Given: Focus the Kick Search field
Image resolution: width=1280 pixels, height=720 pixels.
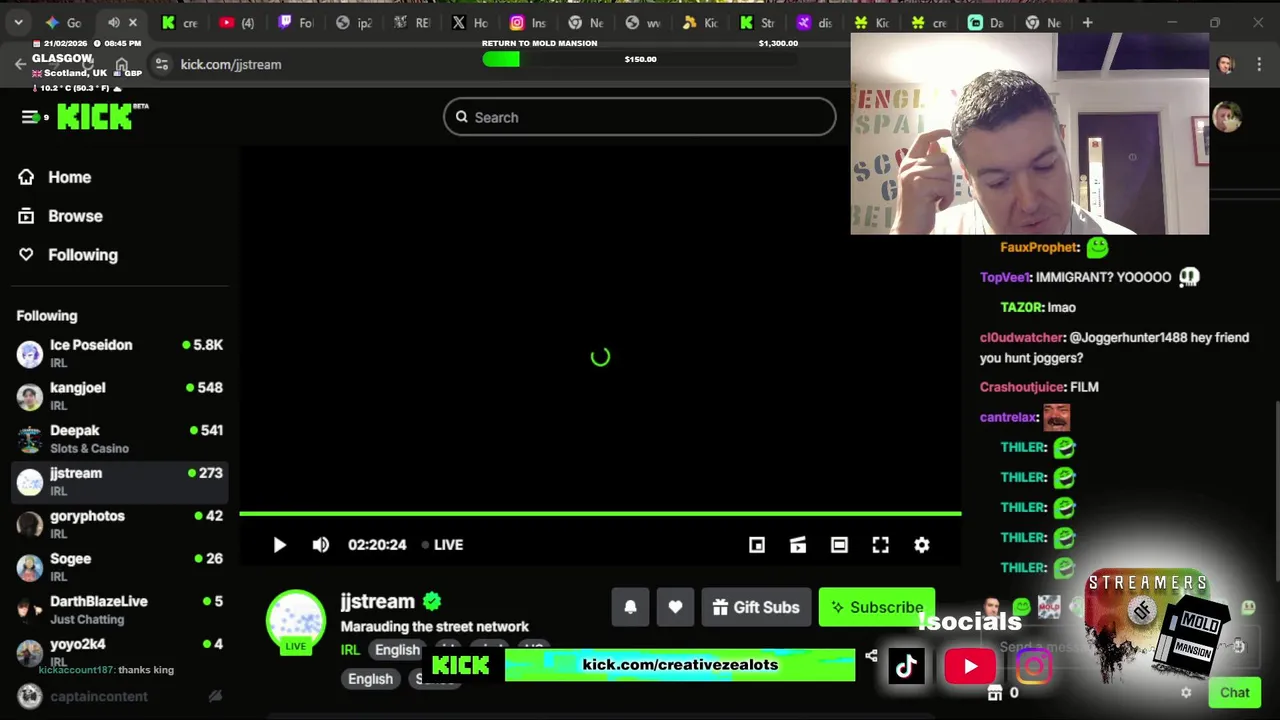Looking at the screenshot, I should 640,117.
